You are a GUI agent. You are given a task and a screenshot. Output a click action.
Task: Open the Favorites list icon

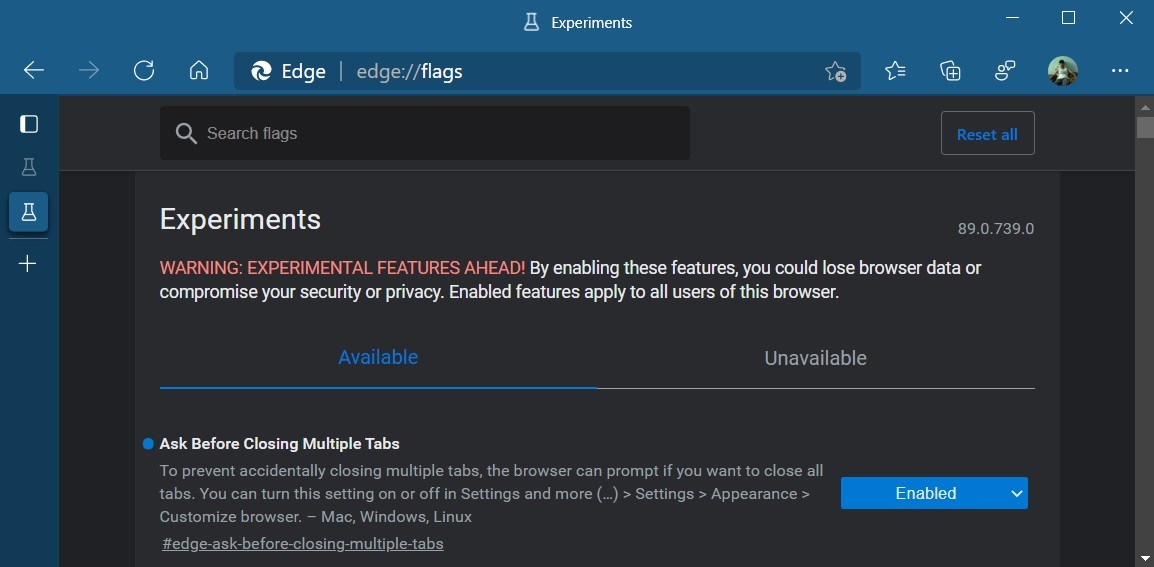[x=895, y=71]
